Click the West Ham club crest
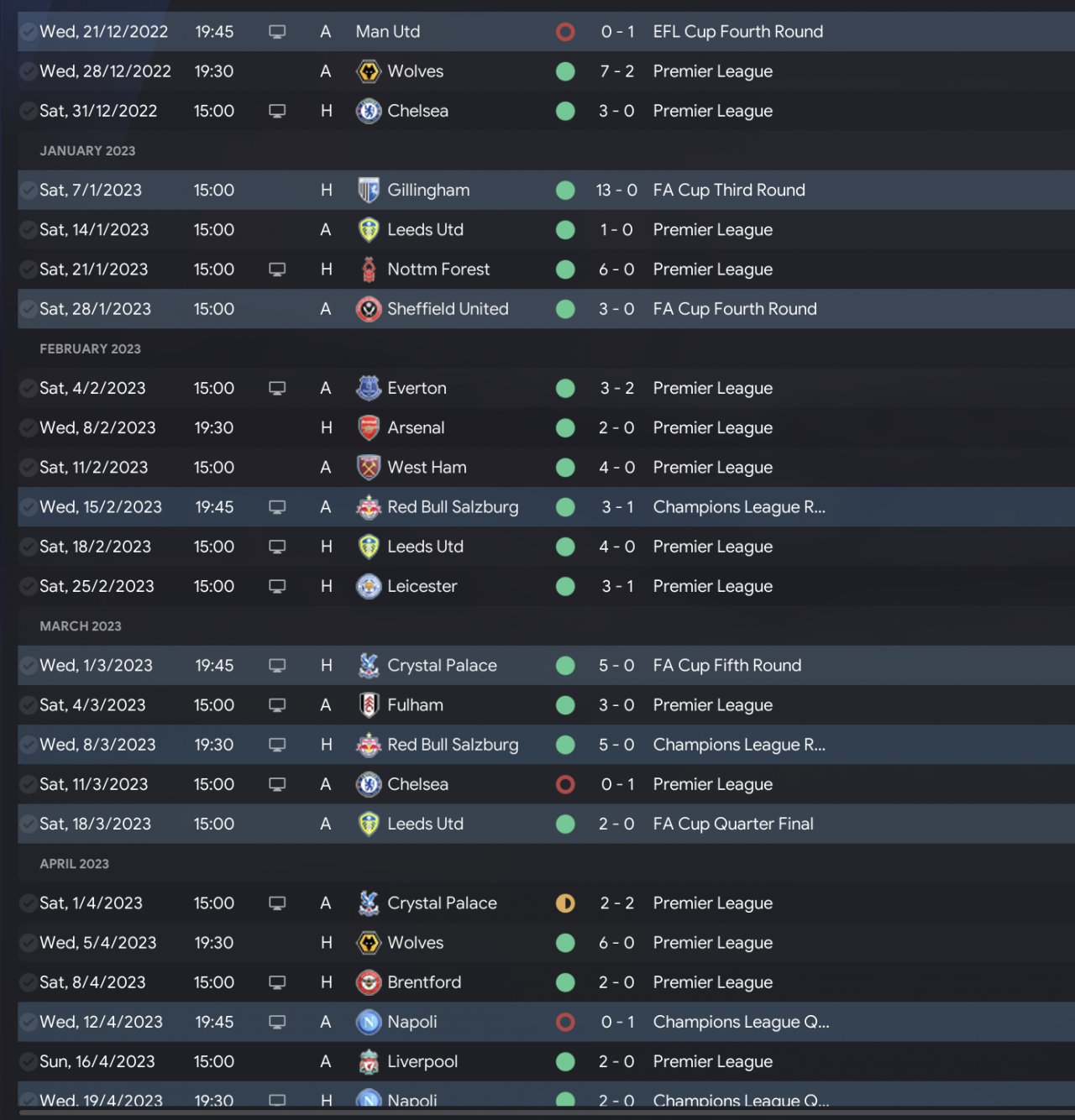The width and height of the screenshot is (1075, 1120). (369, 468)
